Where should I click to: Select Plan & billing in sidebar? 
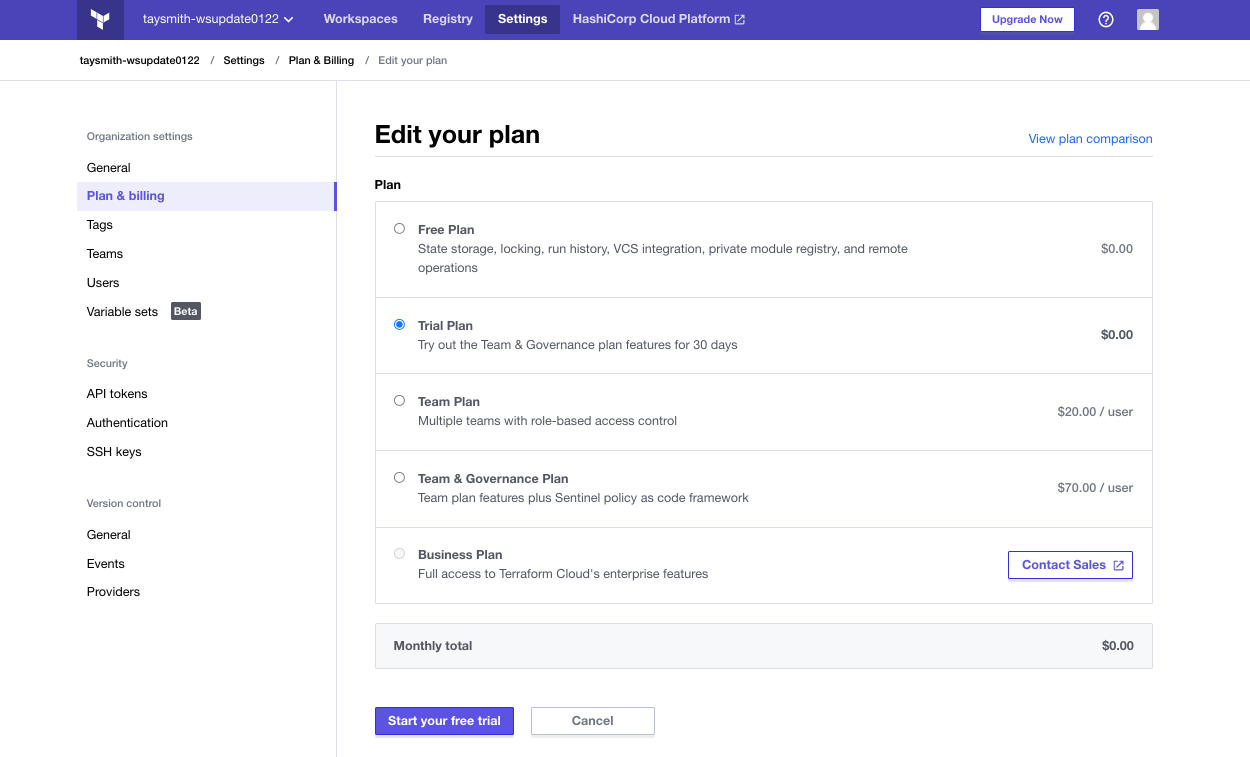[206, 196]
